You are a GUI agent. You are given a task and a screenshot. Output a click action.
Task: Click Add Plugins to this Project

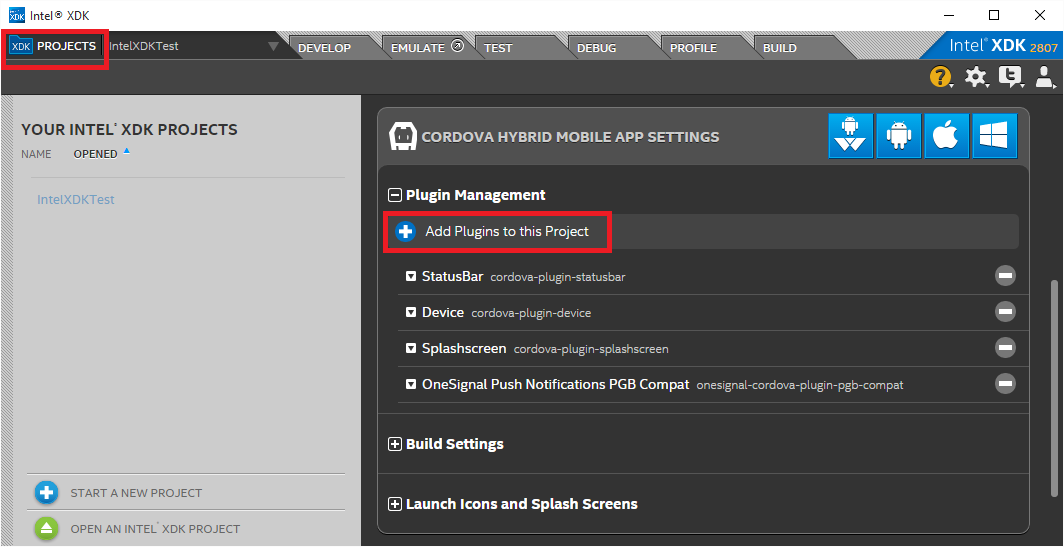coord(507,231)
